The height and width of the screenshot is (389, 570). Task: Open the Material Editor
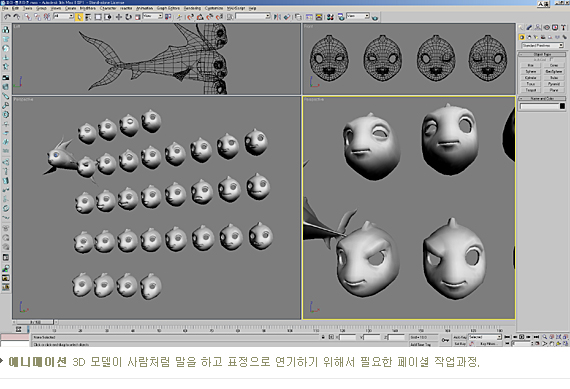(330, 17)
